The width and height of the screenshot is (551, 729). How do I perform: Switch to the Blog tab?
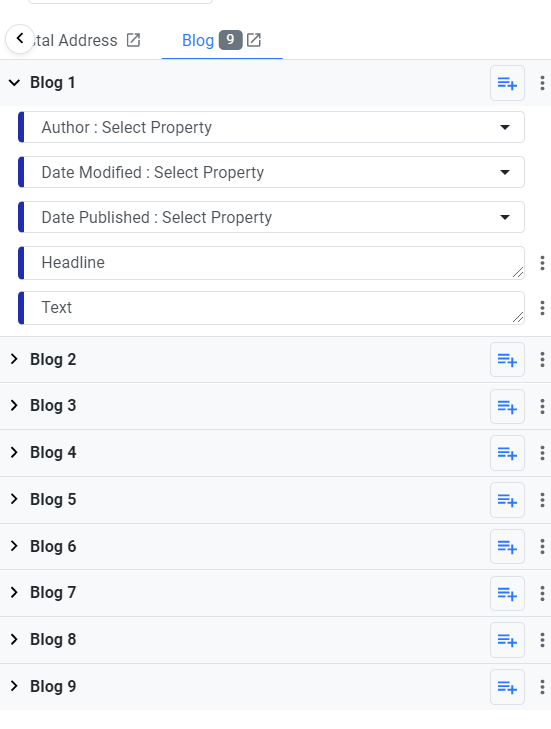click(198, 40)
